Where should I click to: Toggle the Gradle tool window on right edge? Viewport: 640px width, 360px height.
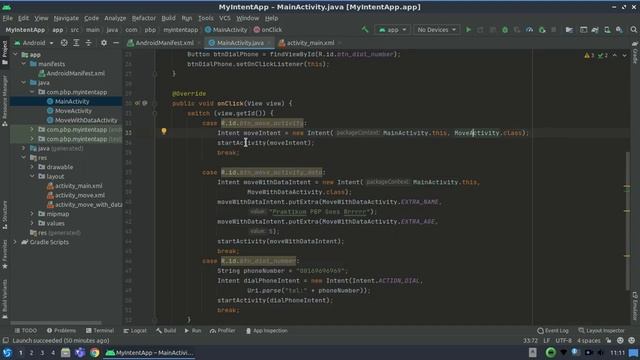pyautogui.click(x=635, y=53)
